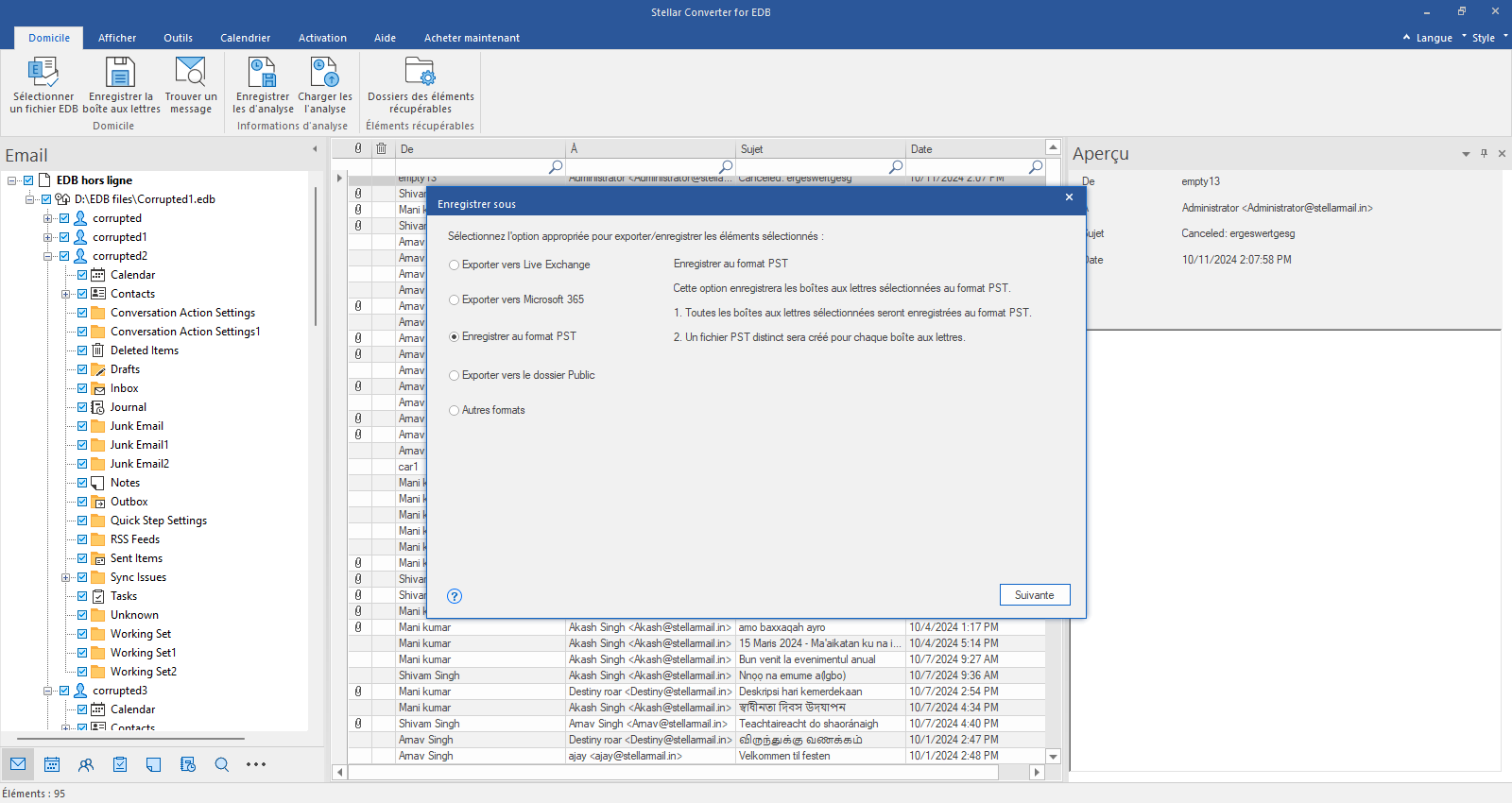Screen dimensions: 1512x803
Task: Click the attachment column header icon
Action: (358, 148)
